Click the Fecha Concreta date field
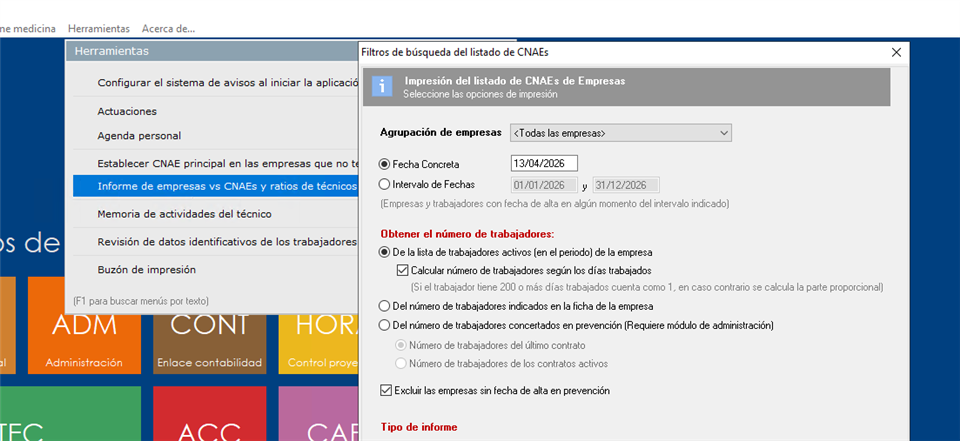 click(x=543, y=164)
